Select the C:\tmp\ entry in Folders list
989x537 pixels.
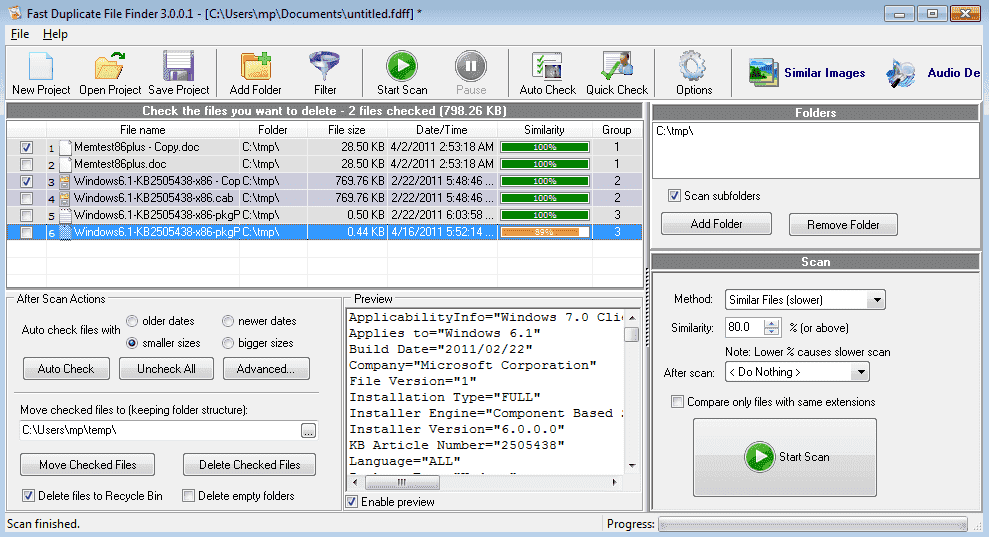coord(675,131)
